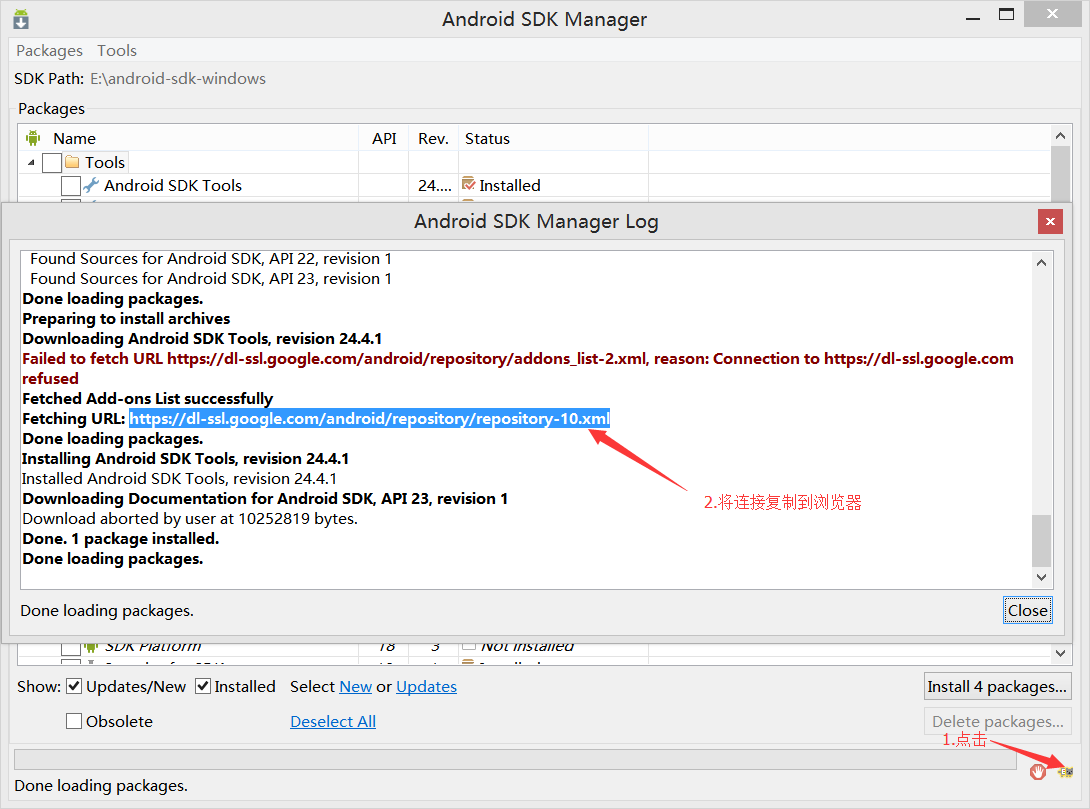Click the 'Download aborted by user' log line

click(190, 519)
